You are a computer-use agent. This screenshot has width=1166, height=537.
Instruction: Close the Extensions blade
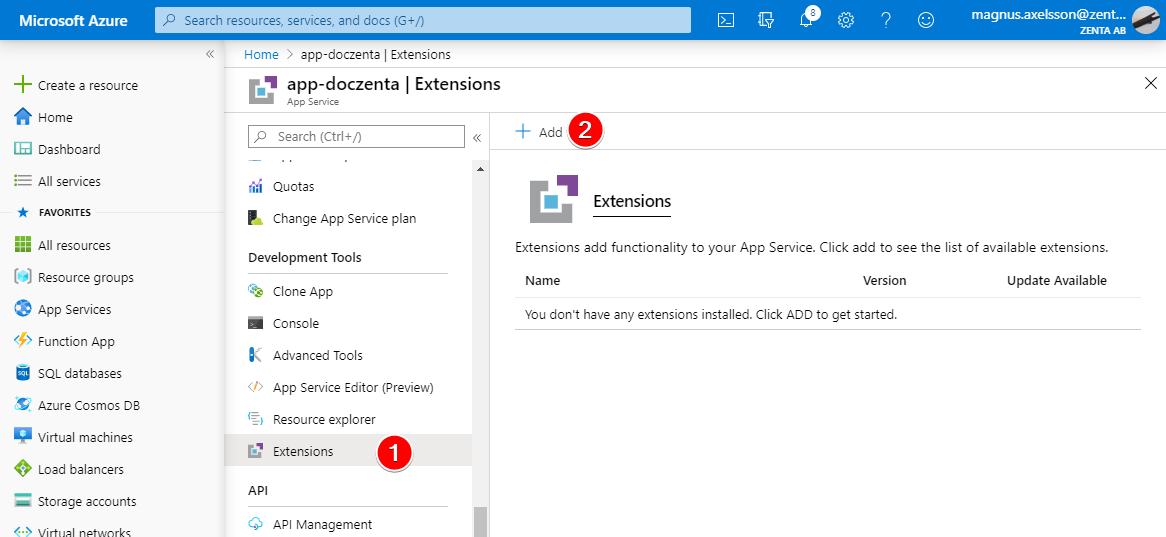(x=1150, y=83)
